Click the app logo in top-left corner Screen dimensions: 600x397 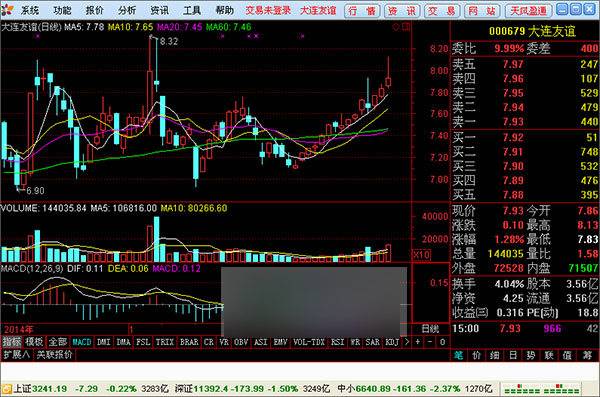7,10
